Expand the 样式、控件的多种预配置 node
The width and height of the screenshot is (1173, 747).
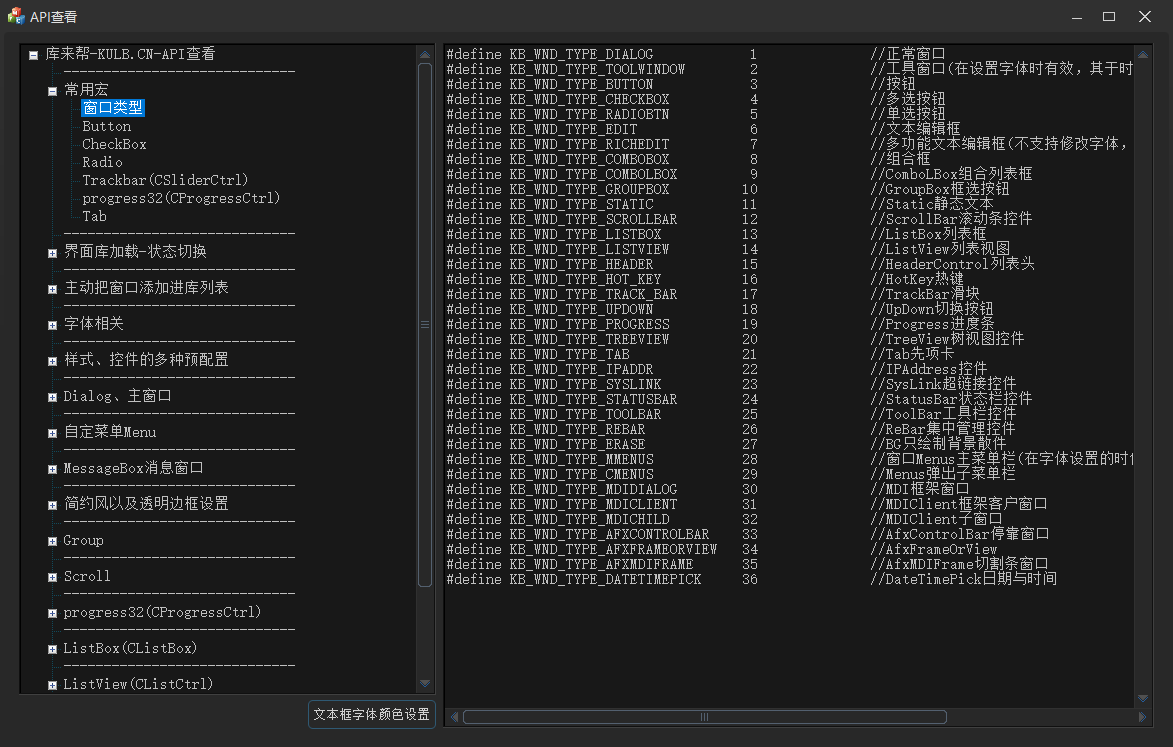(52, 361)
